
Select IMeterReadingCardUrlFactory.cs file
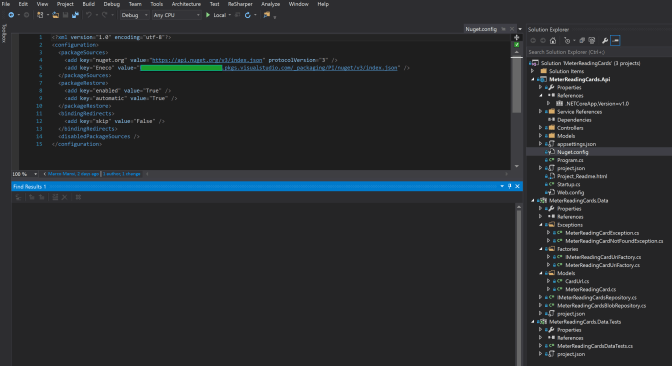click(x=603, y=257)
